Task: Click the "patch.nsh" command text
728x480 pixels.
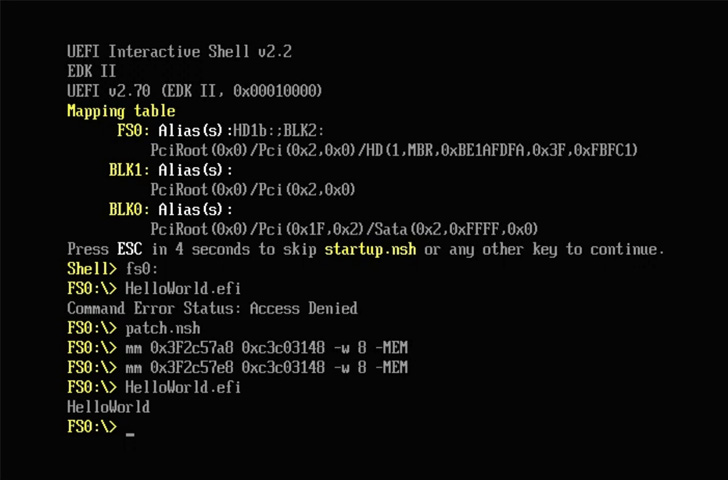Action: 162,328
